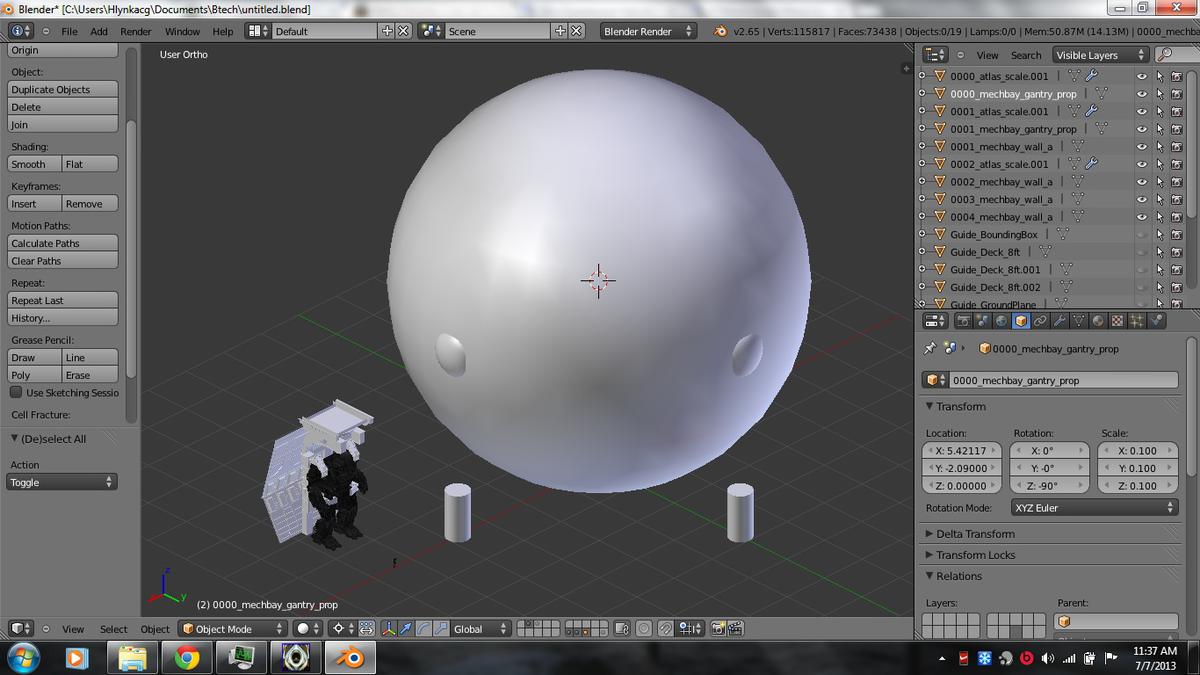Toggle eye visibility for 0000_atlas_scale.001
Image resolution: width=1200 pixels, height=675 pixels.
click(x=1141, y=76)
